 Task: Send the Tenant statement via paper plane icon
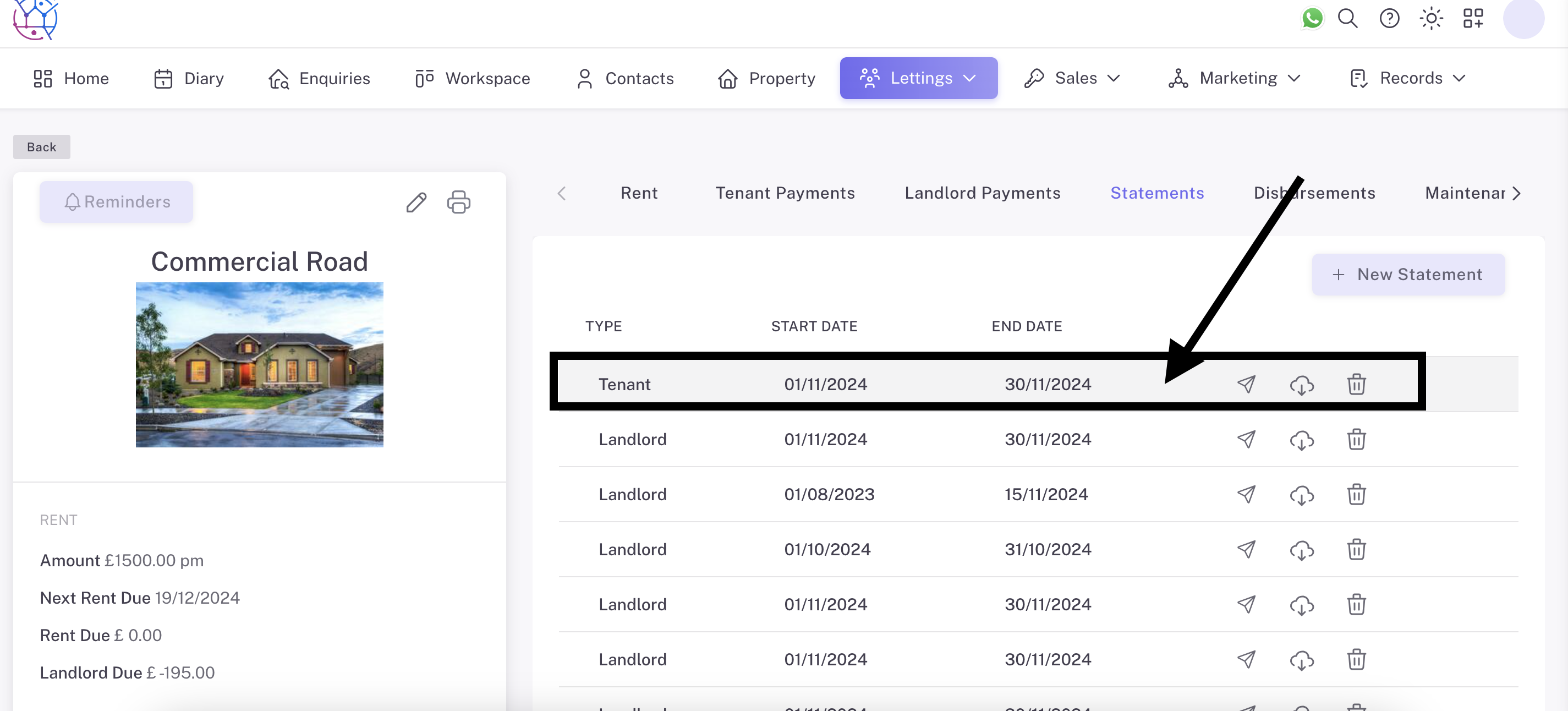click(x=1246, y=384)
